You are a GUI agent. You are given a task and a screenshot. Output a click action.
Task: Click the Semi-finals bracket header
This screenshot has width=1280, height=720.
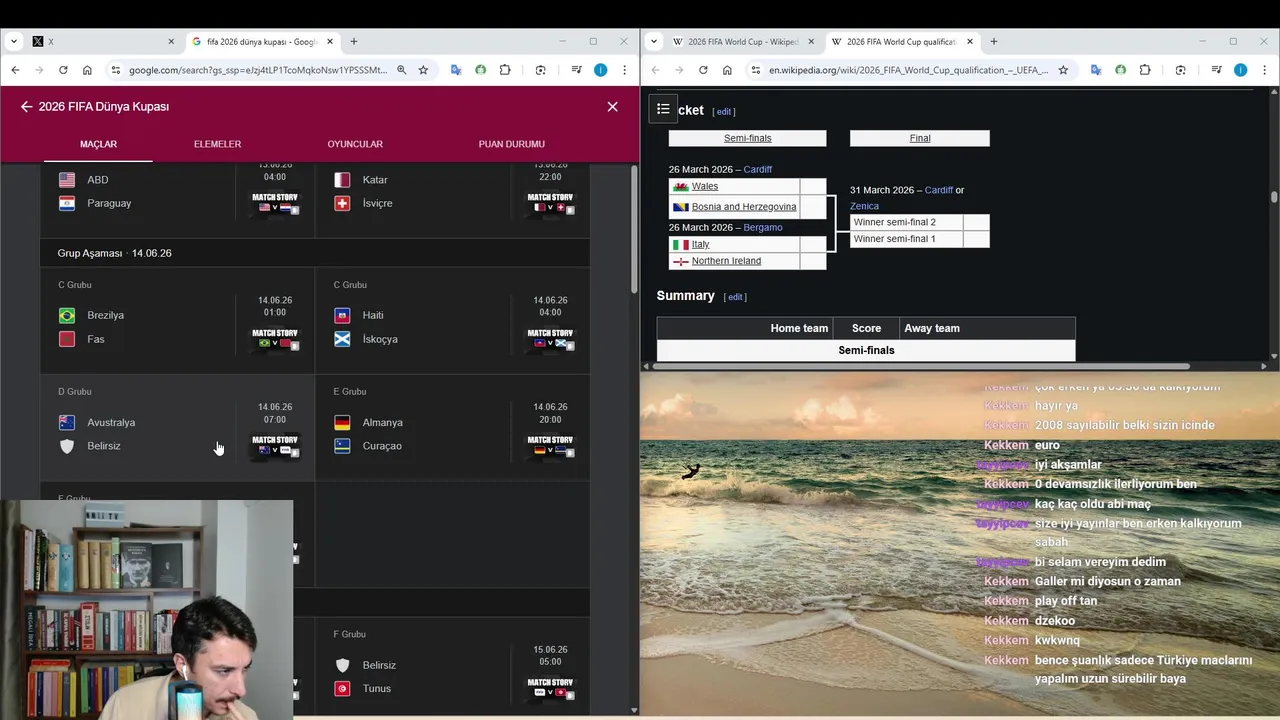(747, 138)
